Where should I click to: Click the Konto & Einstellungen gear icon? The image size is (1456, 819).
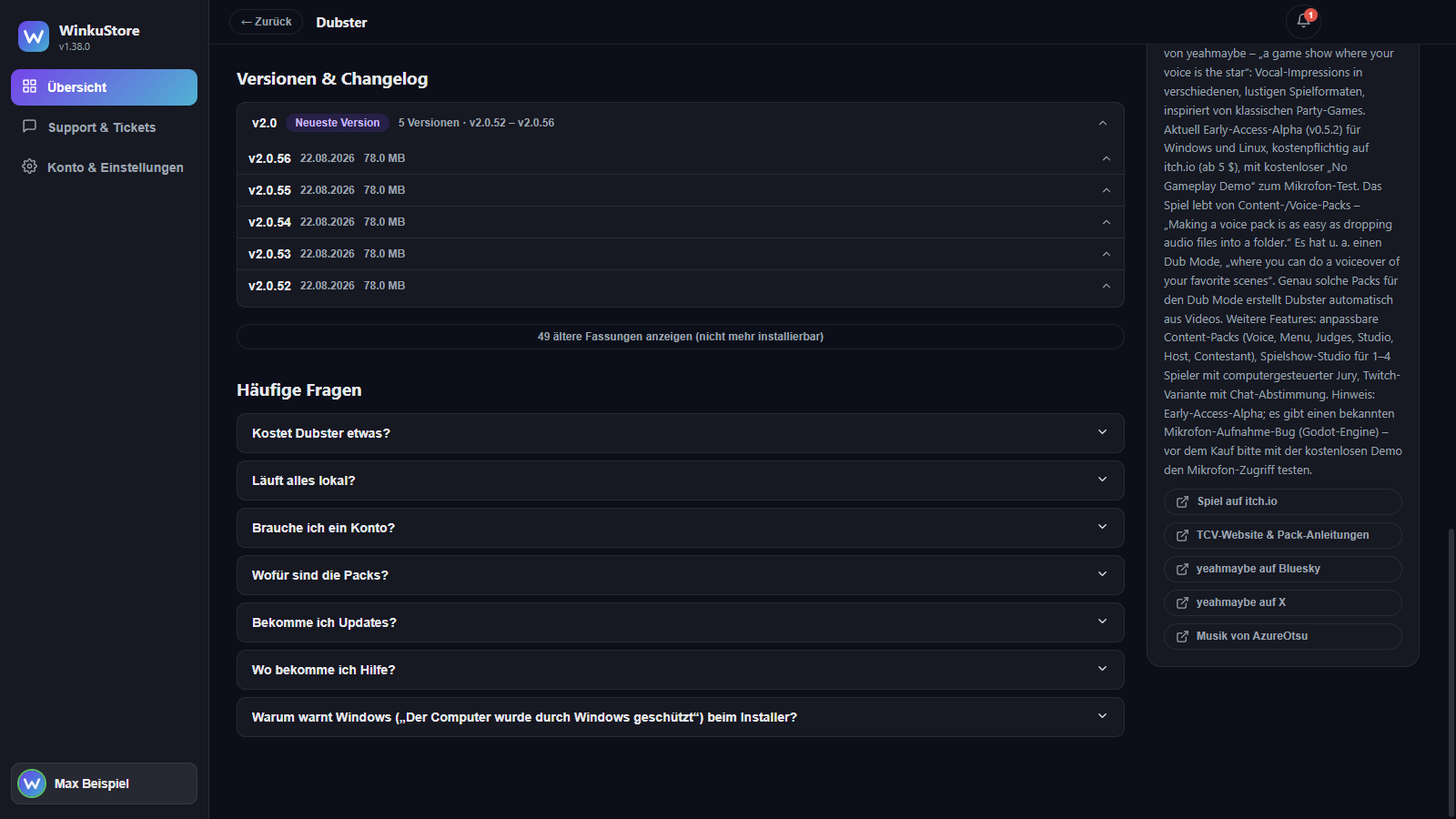[30, 167]
